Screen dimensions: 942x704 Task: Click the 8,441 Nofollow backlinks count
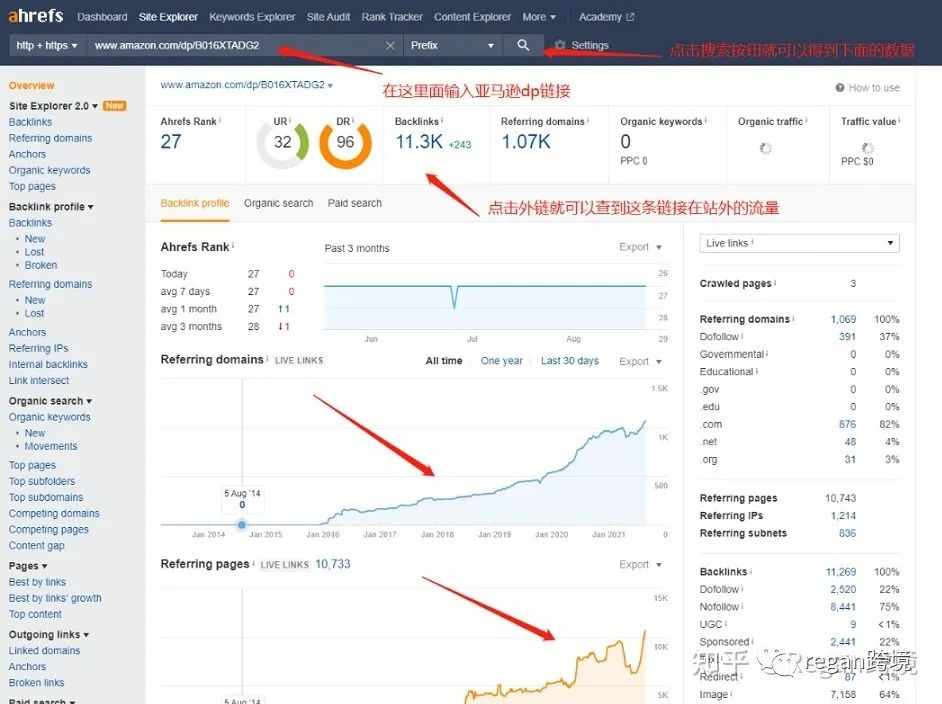coord(843,607)
